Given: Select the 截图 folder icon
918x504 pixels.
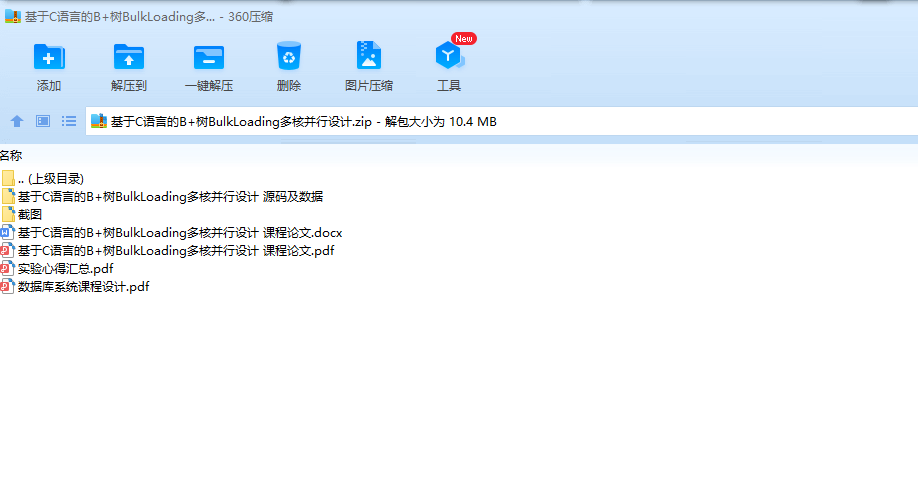Looking at the screenshot, I should click(8, 214).
